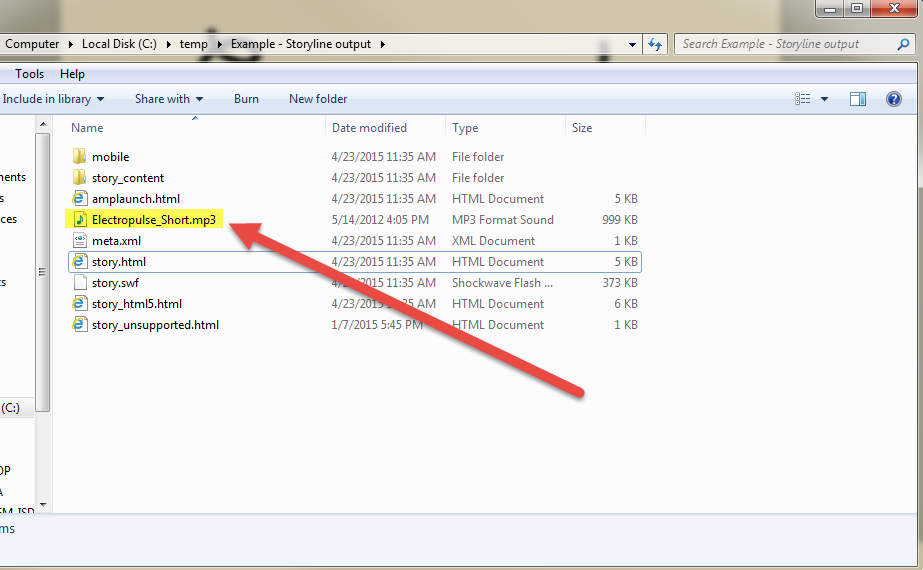Image resolution: width=923 pixels, height=570 pixels.
Task: Select the story_content folder name
Action: click(x=128, y=178)
